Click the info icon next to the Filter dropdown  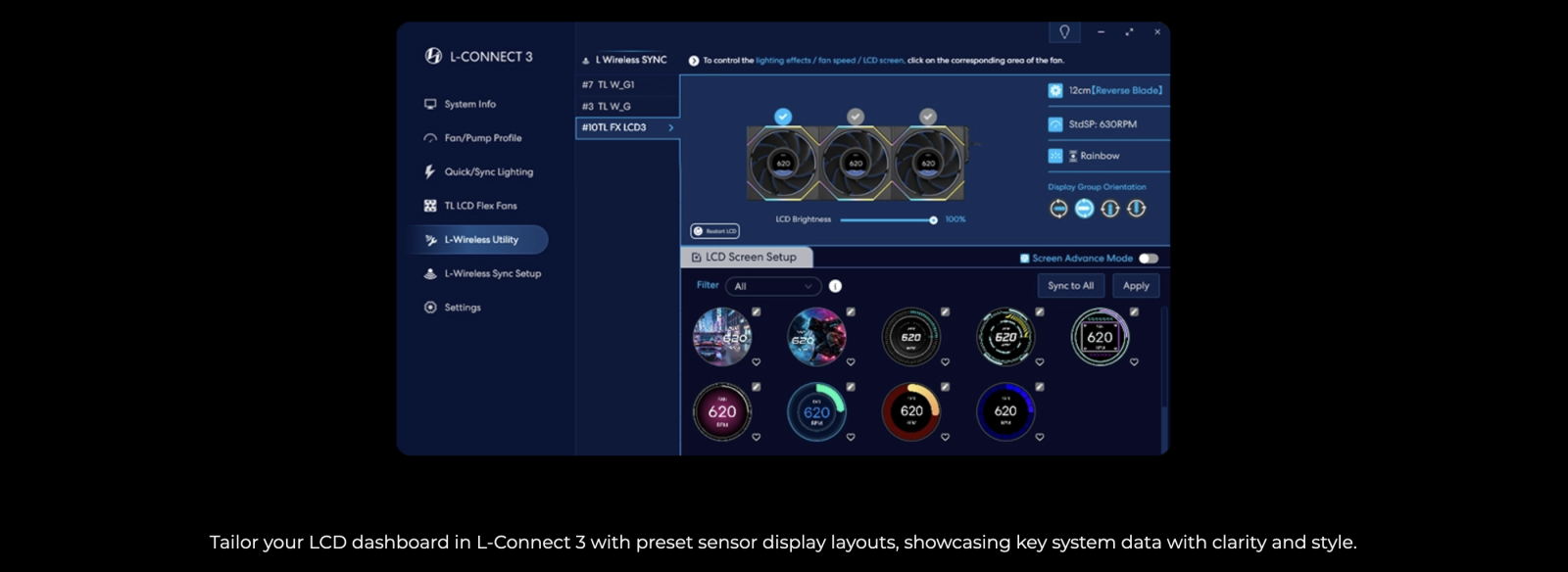[x=835, y=286]
